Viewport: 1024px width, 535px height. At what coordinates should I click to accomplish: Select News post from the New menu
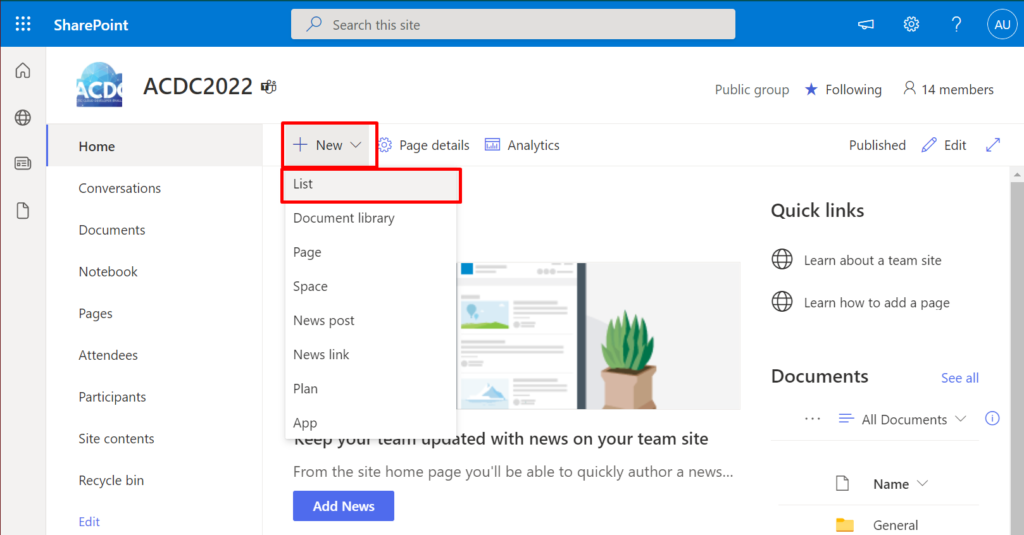point(371,320)
